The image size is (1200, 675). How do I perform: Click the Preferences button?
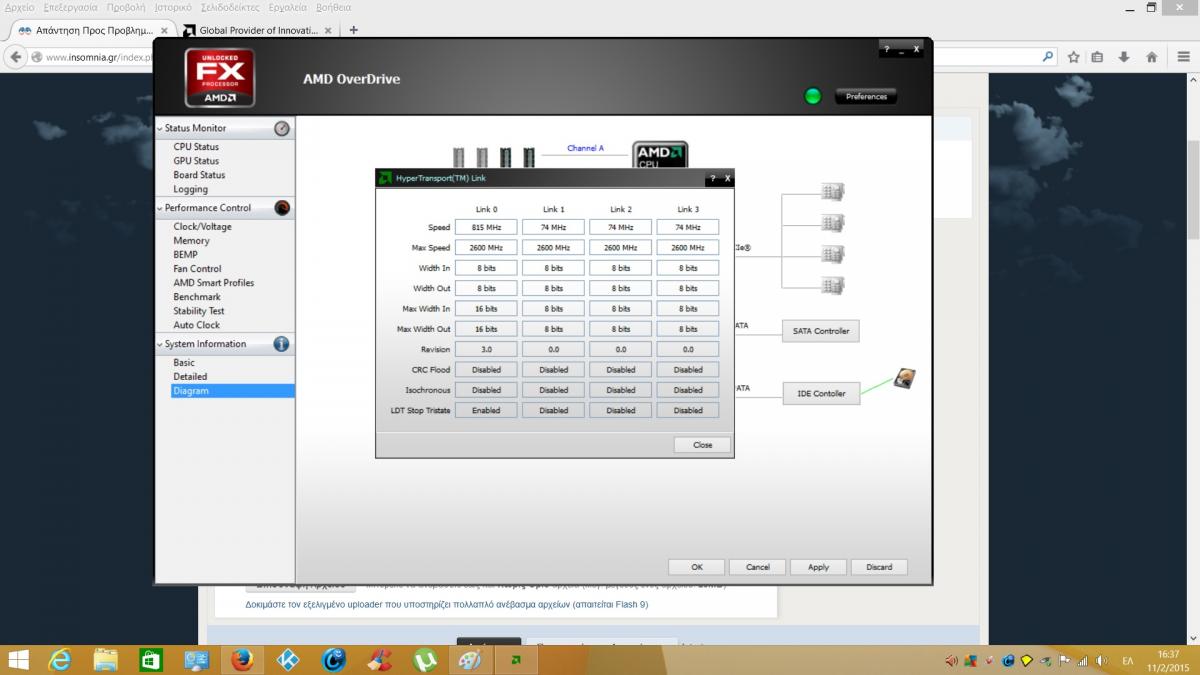click(866, 97)
